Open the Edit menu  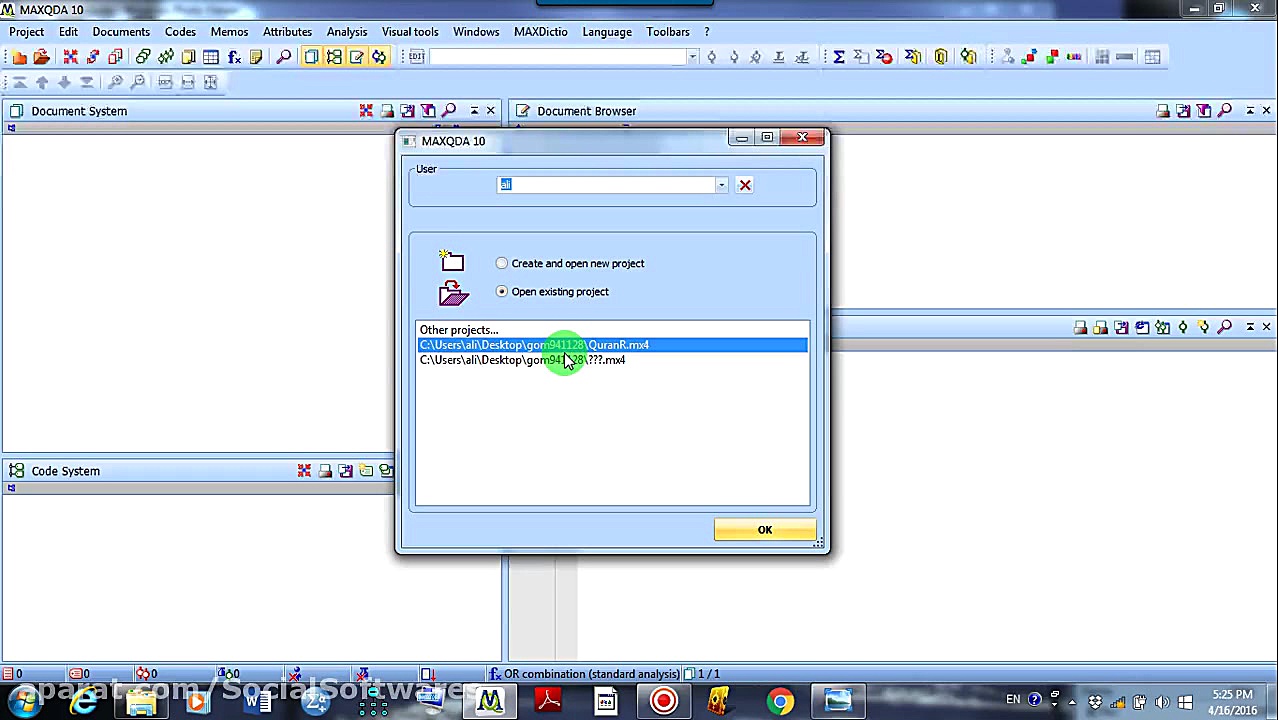point(68,32)
